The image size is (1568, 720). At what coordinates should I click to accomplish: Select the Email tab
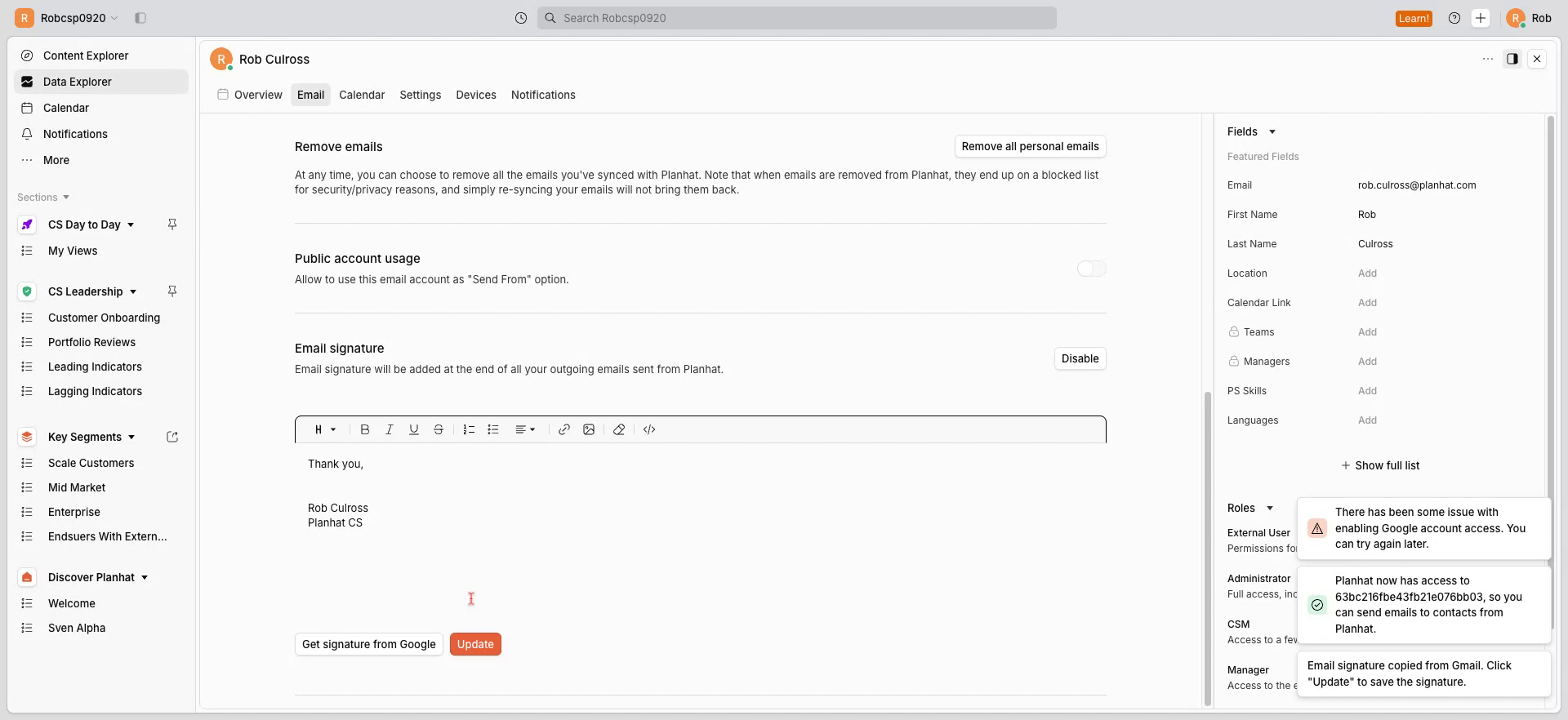(310, 95)
